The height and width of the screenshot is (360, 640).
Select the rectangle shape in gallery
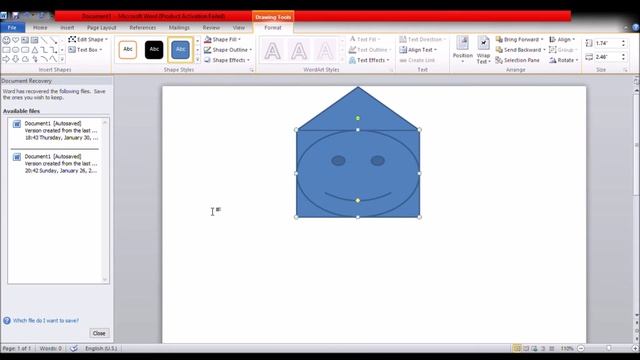[6, 50]
